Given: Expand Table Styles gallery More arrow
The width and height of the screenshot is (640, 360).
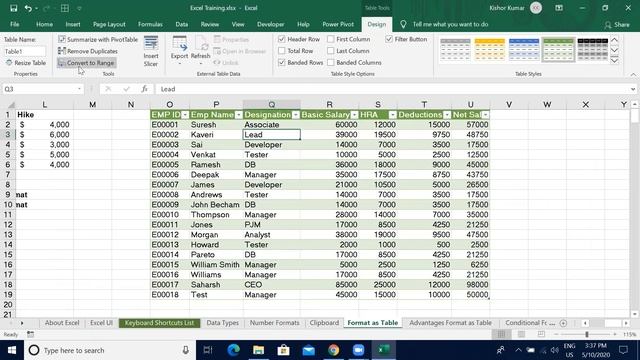Looking at the screenshot, I should (614, 61).
